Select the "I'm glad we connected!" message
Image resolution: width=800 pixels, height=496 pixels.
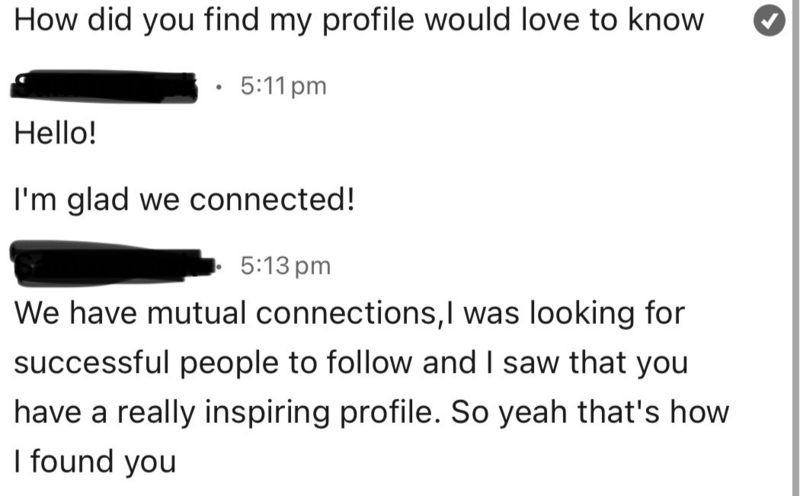pyautogui.click(x=184, y=199)
